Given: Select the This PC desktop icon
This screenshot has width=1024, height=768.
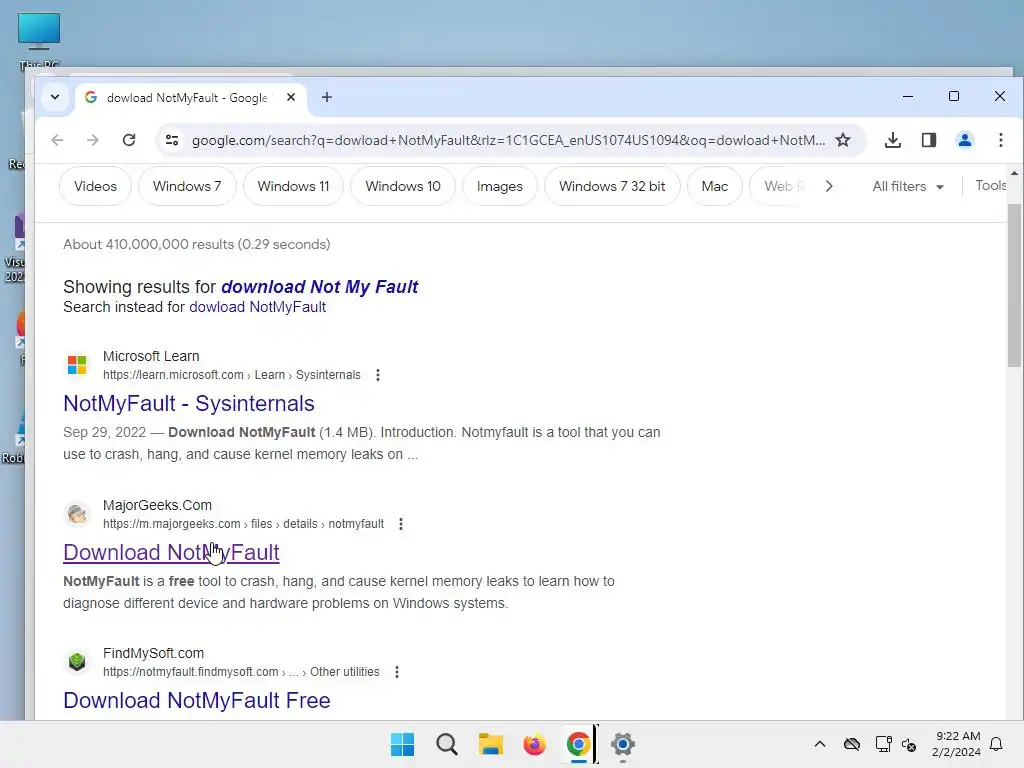Looking at the screenshot, I should pyautogui.click(x=39, y=39).
